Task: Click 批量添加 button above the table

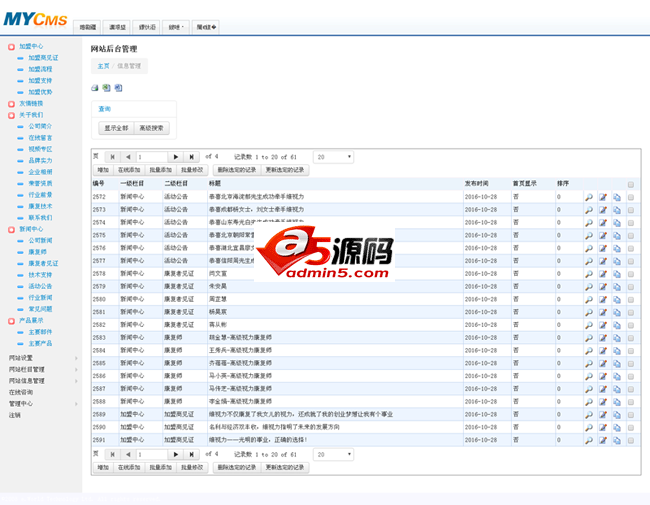Action: [160, 170]
